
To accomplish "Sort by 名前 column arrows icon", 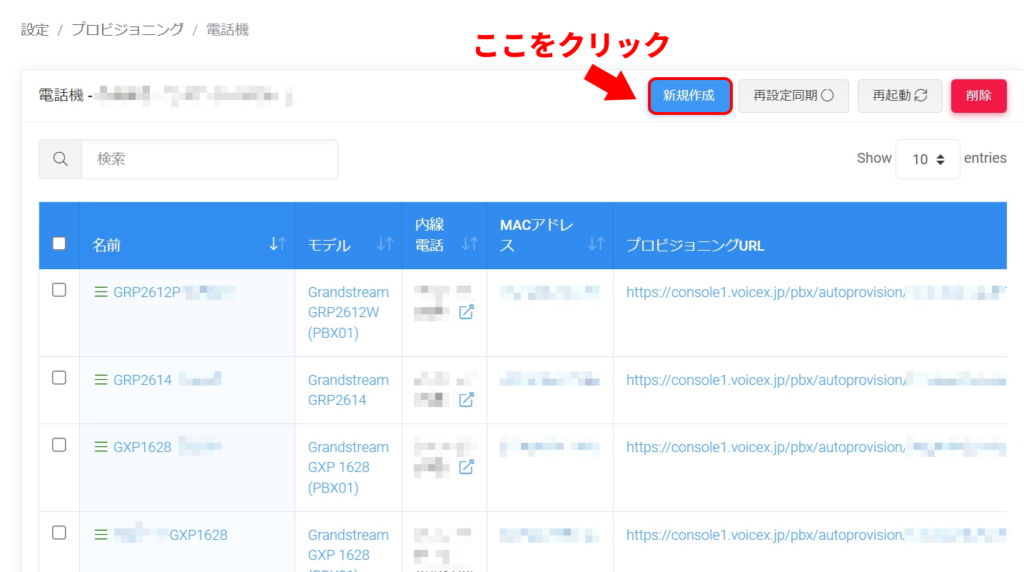I will (x=278, y=244).
